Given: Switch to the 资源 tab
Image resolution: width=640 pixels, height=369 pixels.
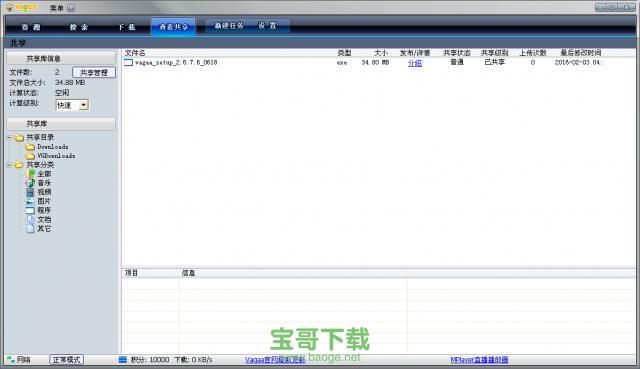Looking at the screenshot, I should point(31,27).
